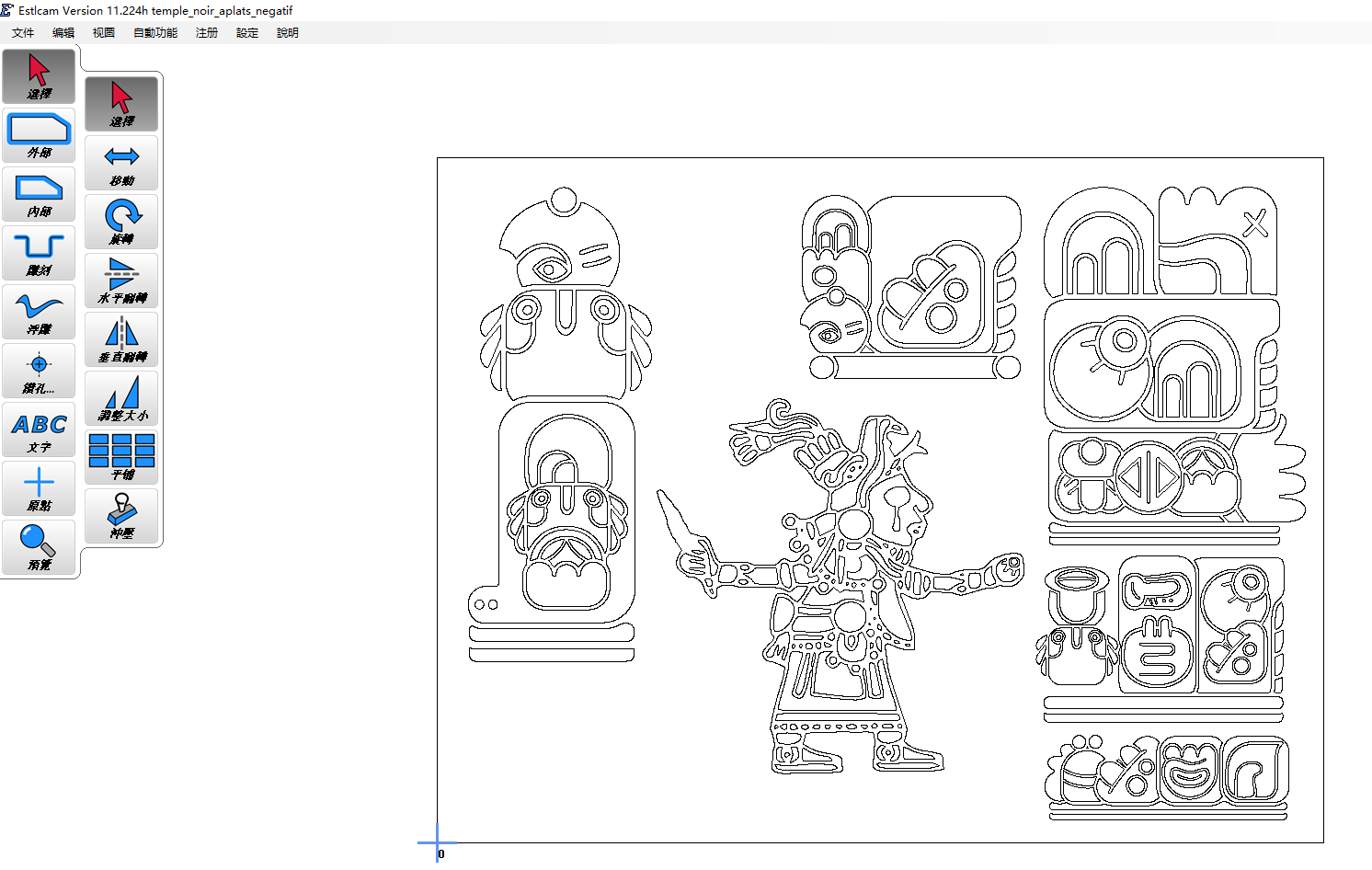This screenshot has height=870, width=1372.
Task: Click the blue origin crosshair on canvas
Action: click(x=437, y=841)
